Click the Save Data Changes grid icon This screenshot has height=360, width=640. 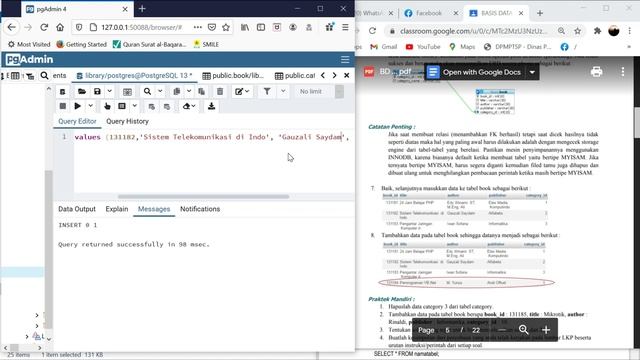click(x=127, y=91)
